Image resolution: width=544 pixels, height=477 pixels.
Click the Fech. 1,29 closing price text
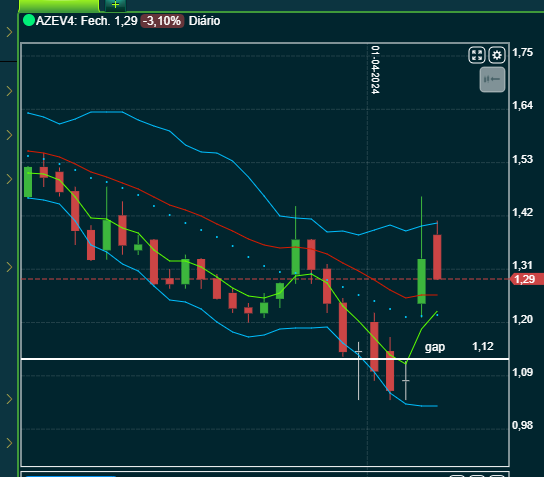[109, 21]
